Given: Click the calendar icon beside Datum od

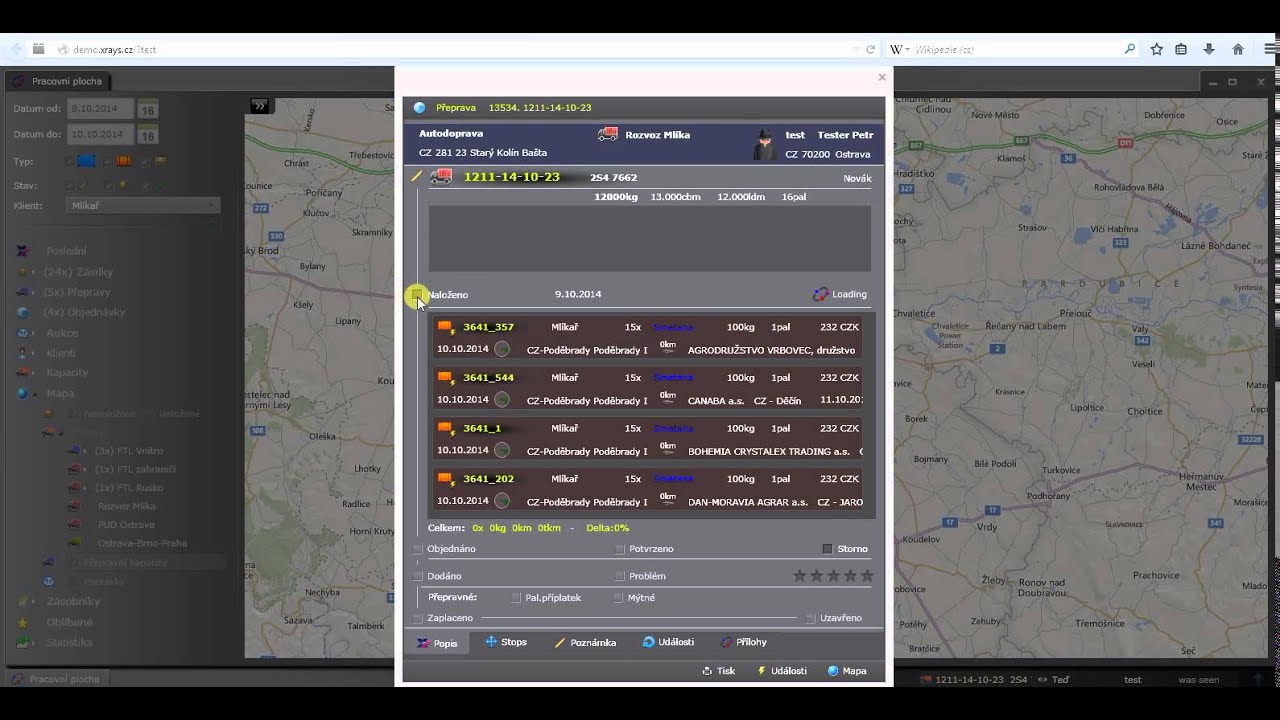Looking at the screenshot, I should (x=147, y=110).
